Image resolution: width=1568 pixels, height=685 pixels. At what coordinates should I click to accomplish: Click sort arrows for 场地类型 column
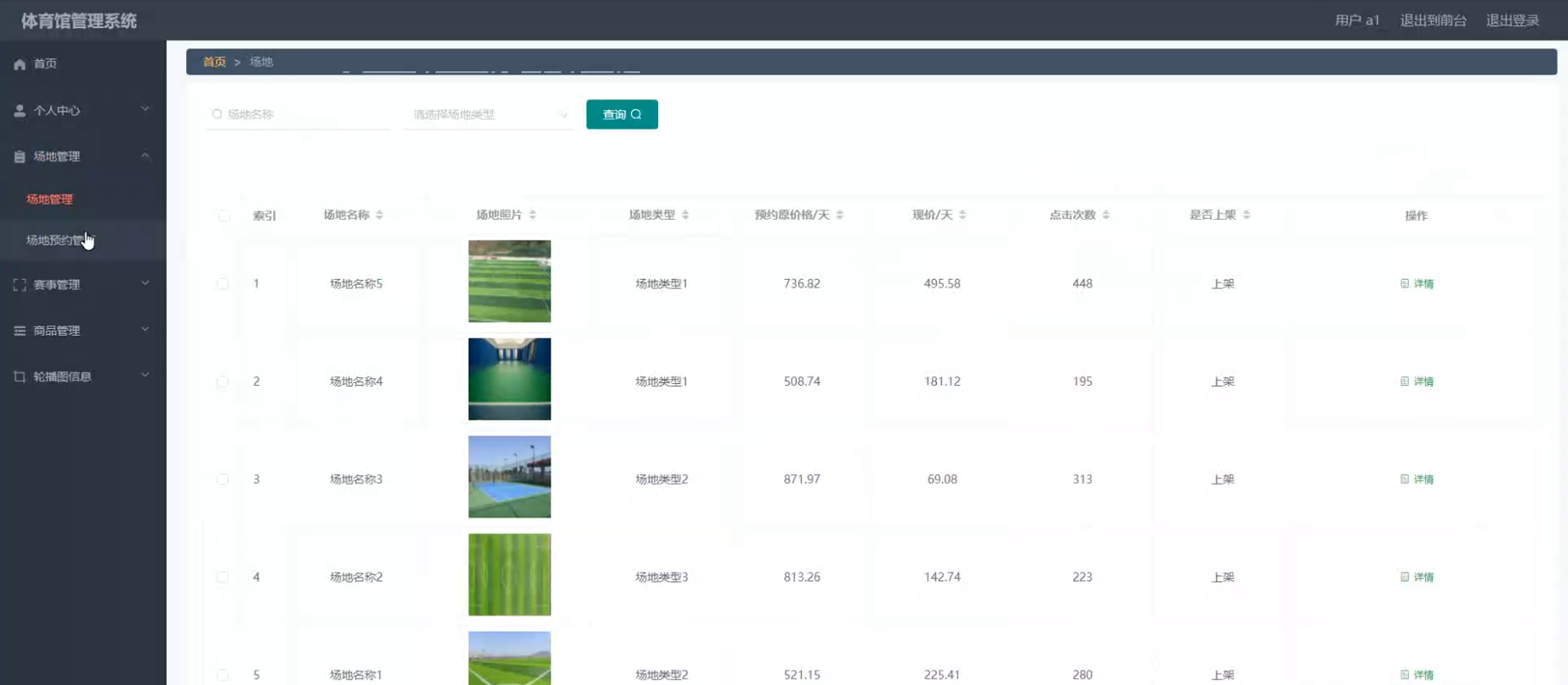click(686, 215)
